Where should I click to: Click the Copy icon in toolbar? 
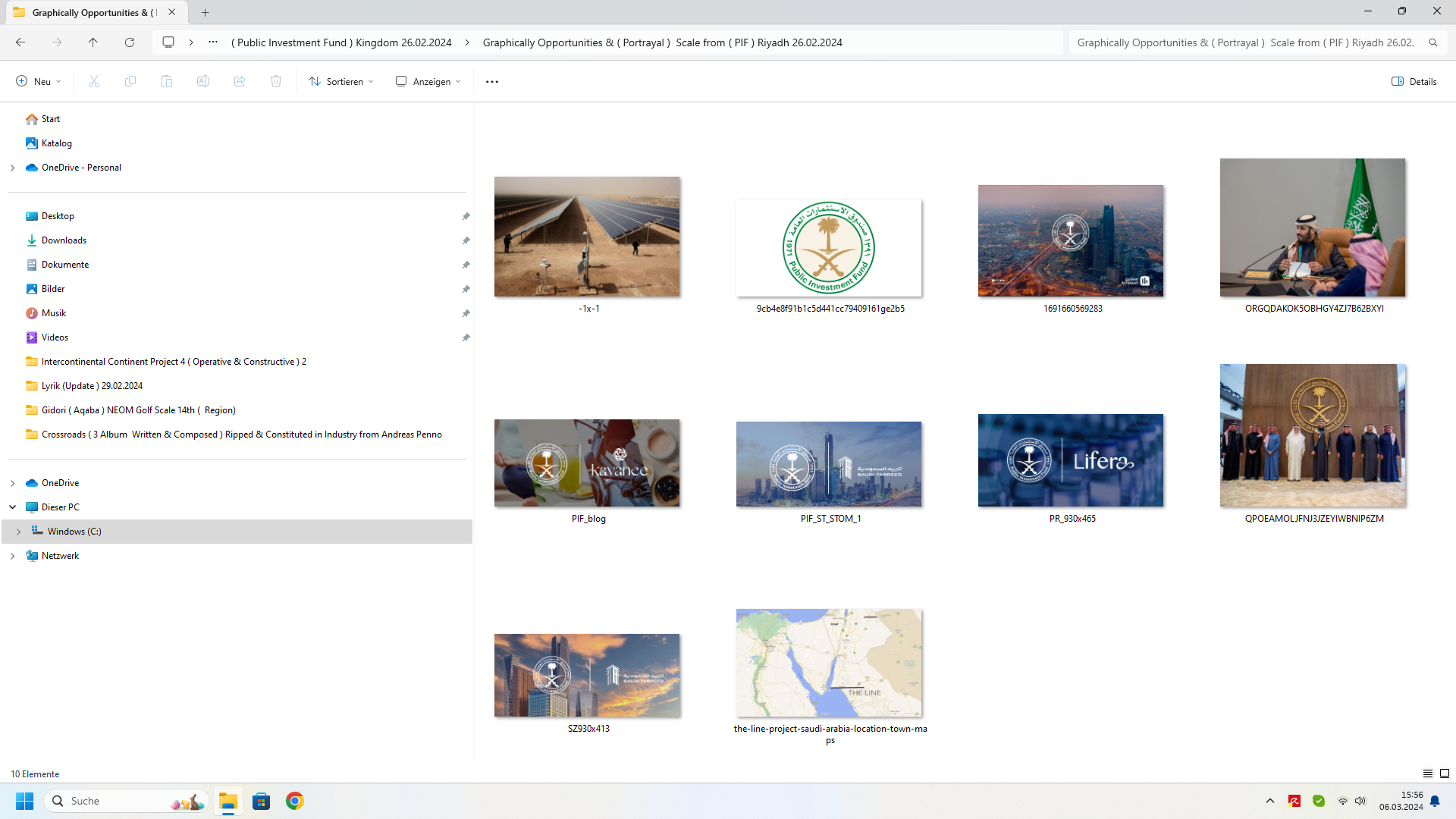pos(130,81)
